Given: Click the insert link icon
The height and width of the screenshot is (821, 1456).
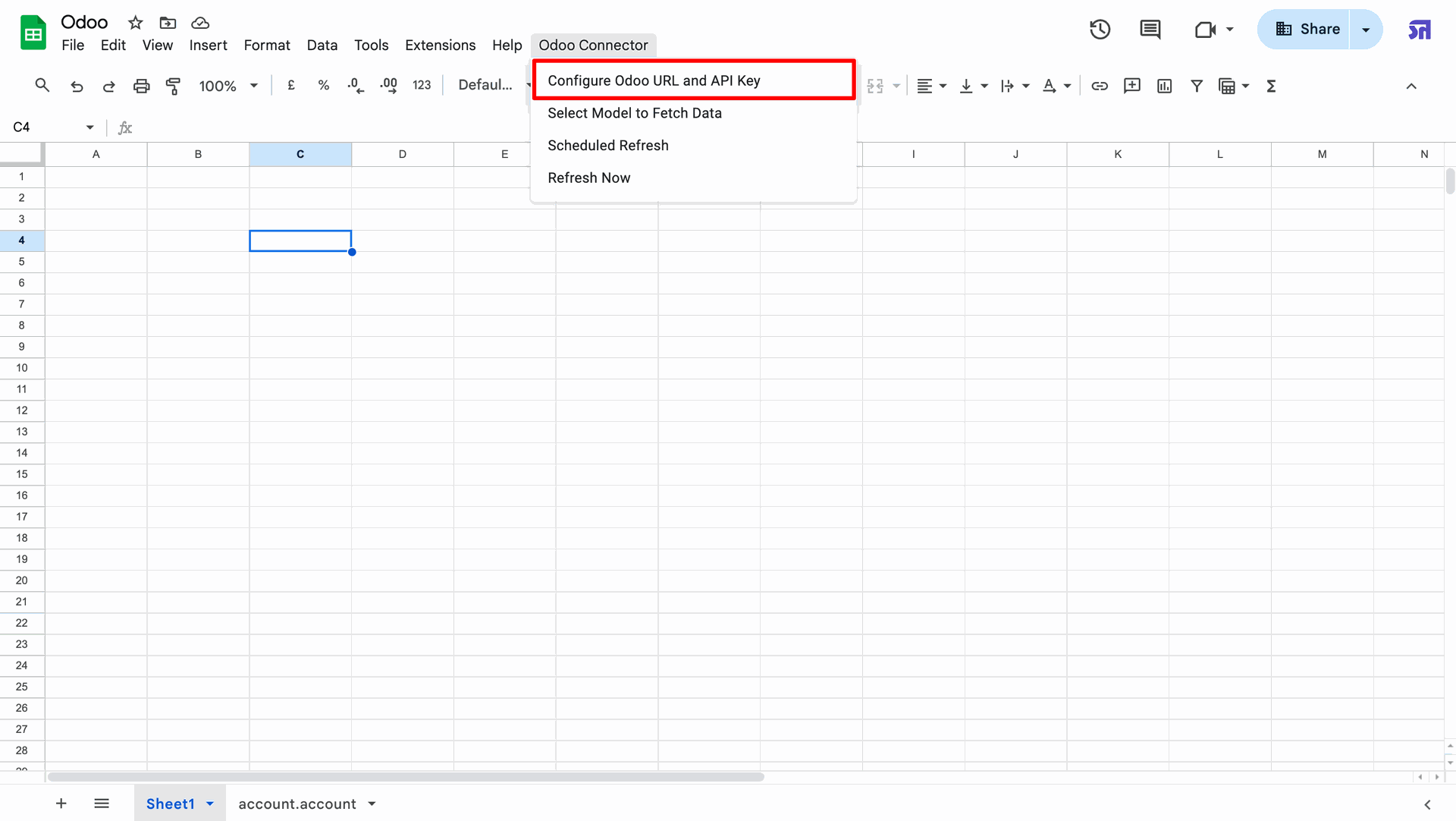Looking at the screenshot, I should (x=1099, y=86).
